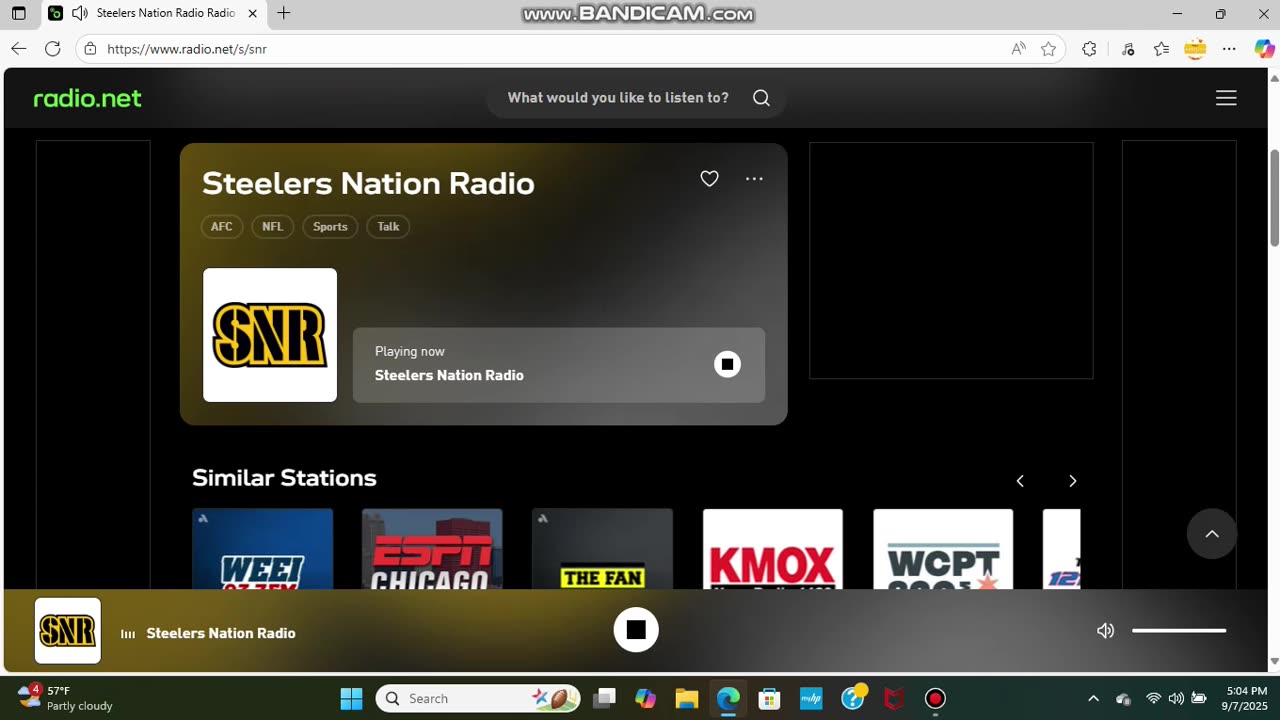Open The Fan station card

pyautogui.click(x=602, y=549)
